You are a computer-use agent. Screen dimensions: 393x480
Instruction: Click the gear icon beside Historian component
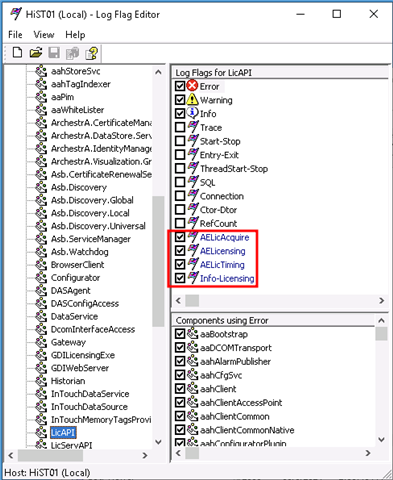pyautogui.click(x=41, y=381)
